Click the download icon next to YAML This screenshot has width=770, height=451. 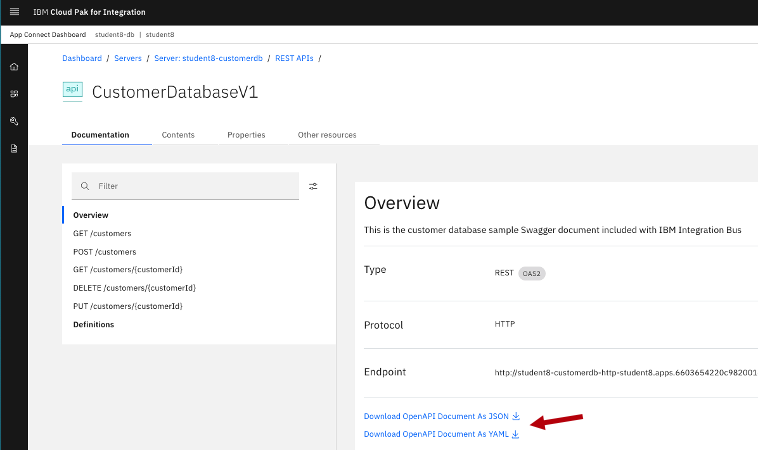(516, 434)
